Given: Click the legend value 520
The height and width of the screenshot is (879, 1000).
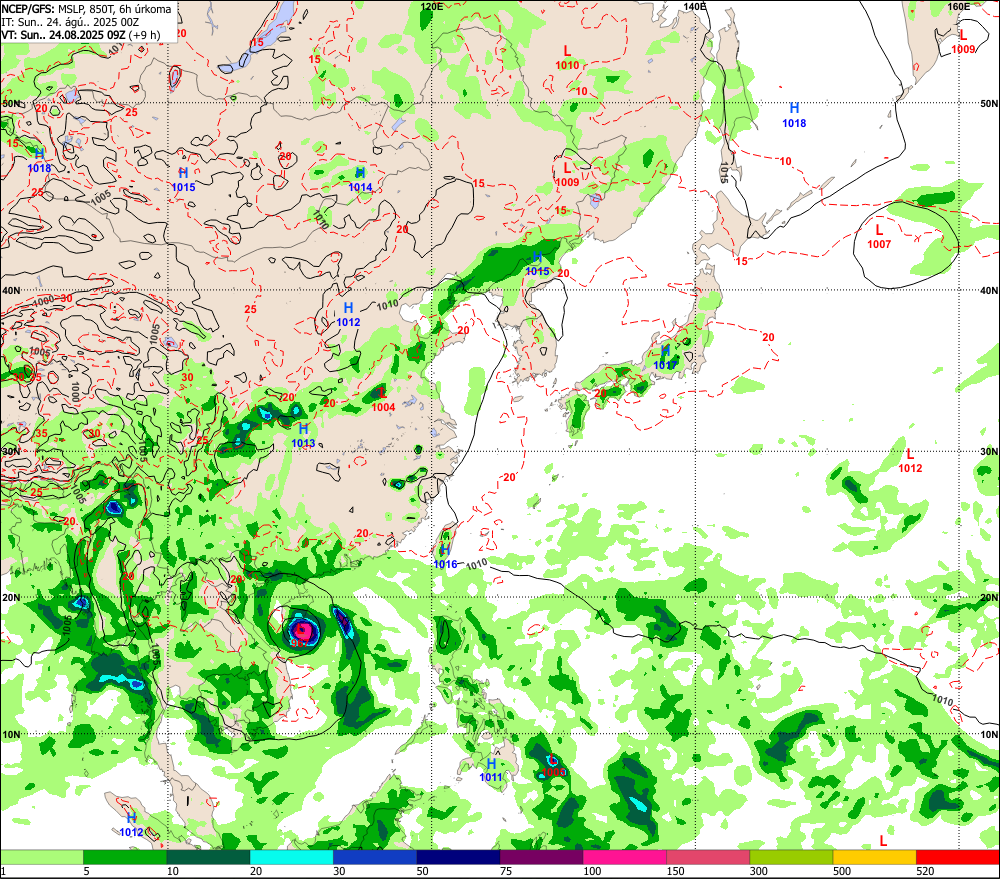Looking at the screenshot, I should coord(925,871).
